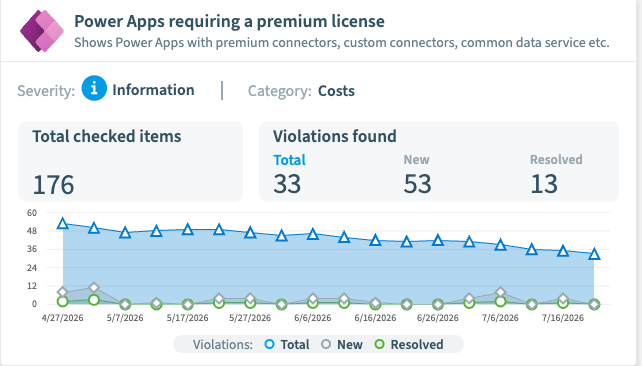Toggle the Resolved series in chart legend
642x366 pixels.
coord(409,344)
